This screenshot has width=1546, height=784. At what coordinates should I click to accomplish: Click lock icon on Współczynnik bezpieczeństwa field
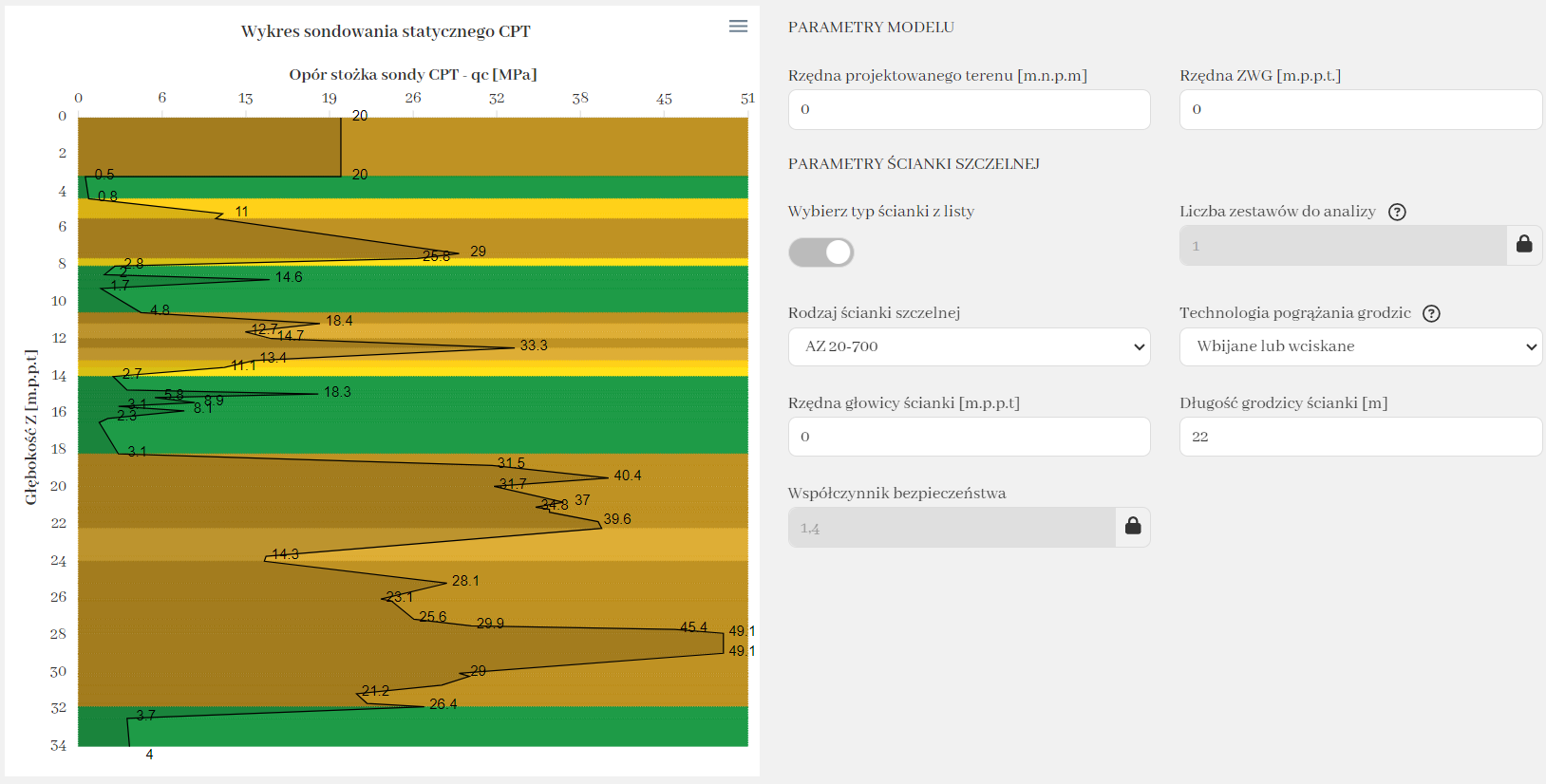click(x=1132, y=527)
